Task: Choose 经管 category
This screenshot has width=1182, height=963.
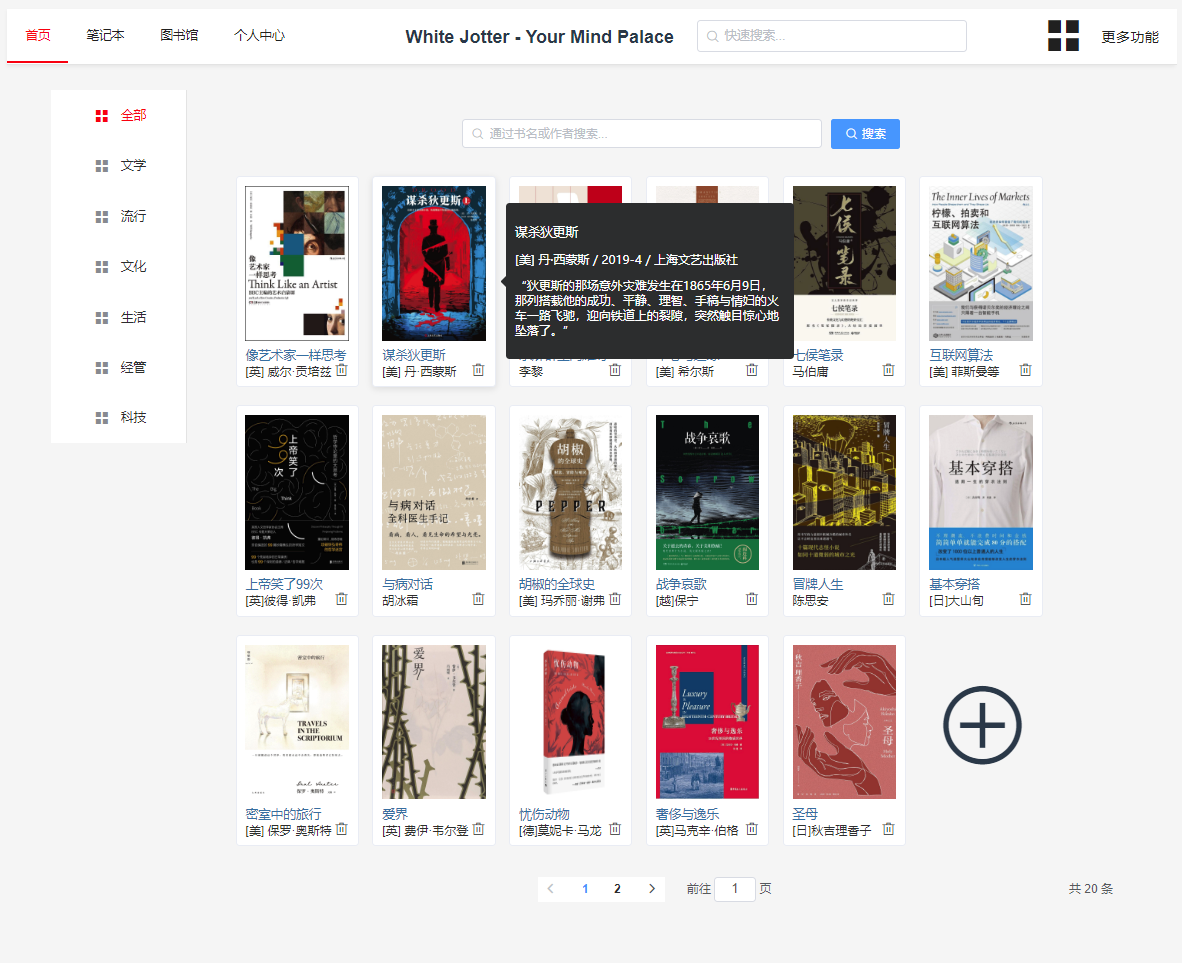Action: (118, 368)
